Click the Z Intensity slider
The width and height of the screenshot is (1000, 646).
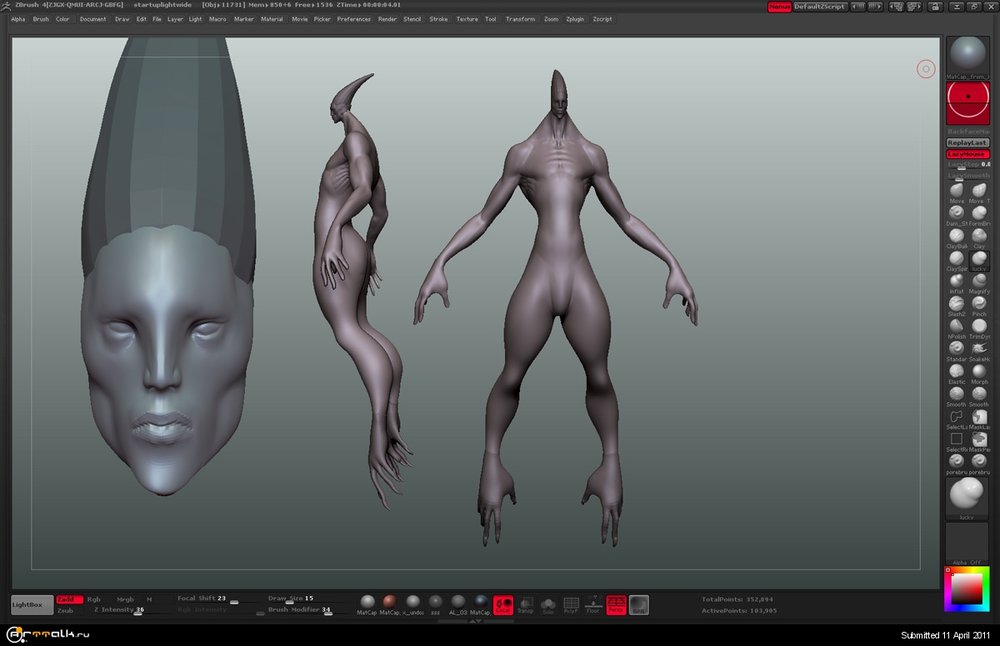click(120, 610)
